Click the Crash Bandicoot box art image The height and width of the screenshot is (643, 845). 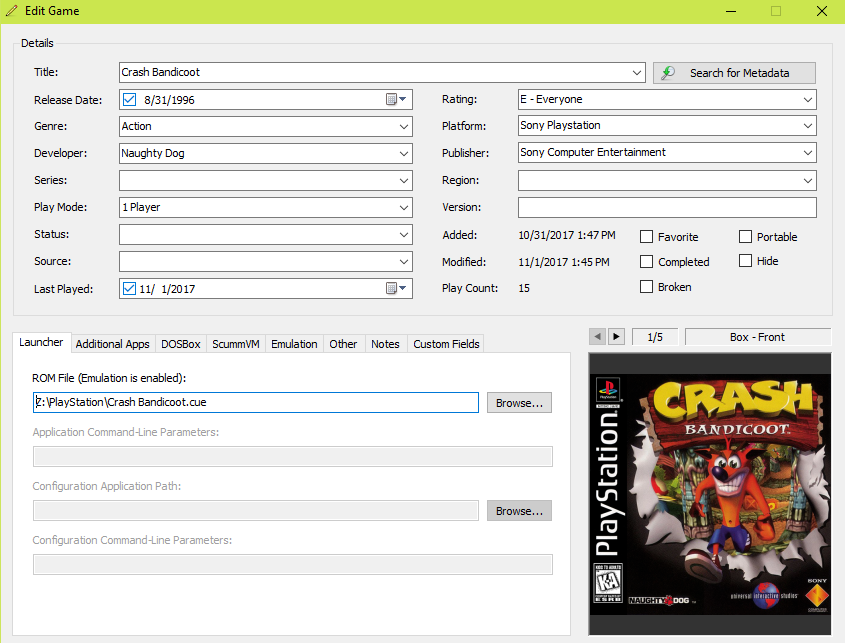pos(710,494)
